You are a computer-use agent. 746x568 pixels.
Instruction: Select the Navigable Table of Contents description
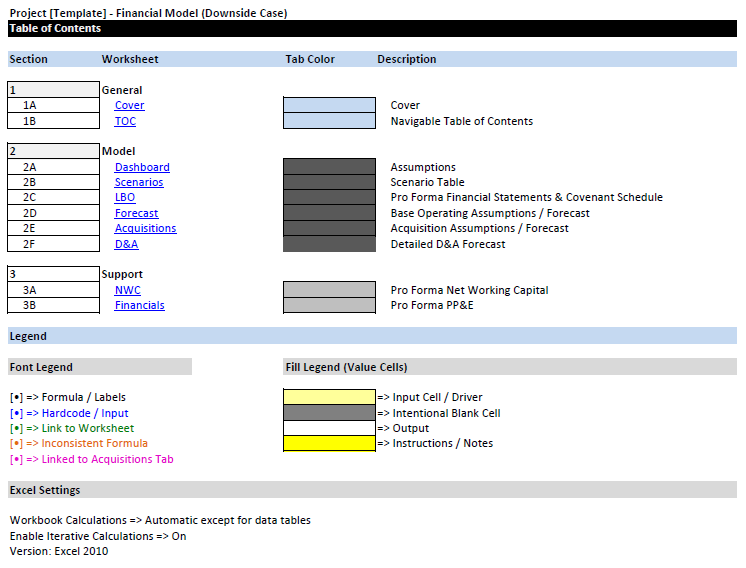(x=461, y=121)
